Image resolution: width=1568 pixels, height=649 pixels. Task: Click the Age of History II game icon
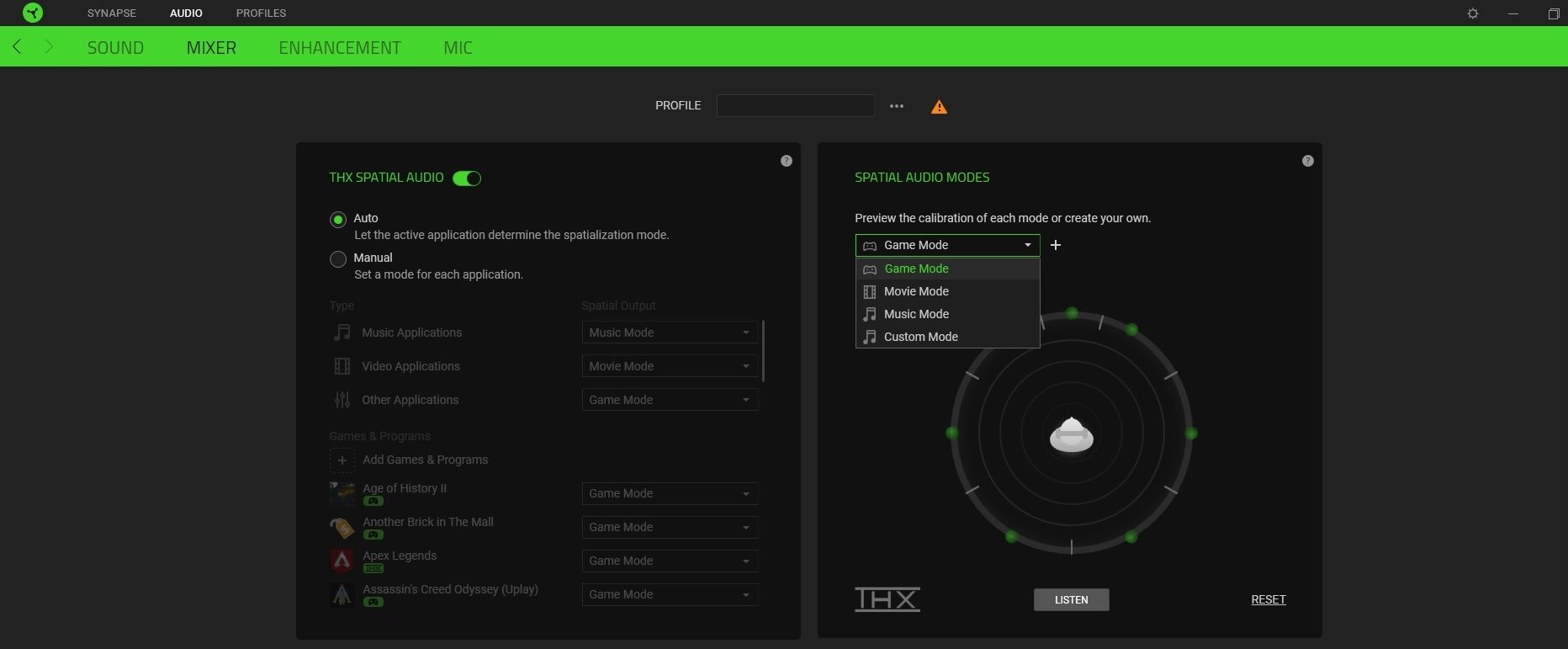(x=342, y=494)
